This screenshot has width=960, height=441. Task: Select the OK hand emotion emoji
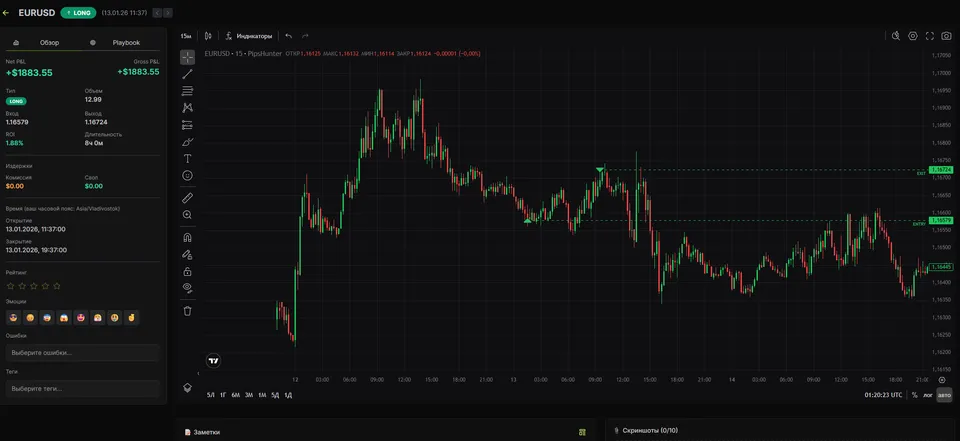pos(131,318)
